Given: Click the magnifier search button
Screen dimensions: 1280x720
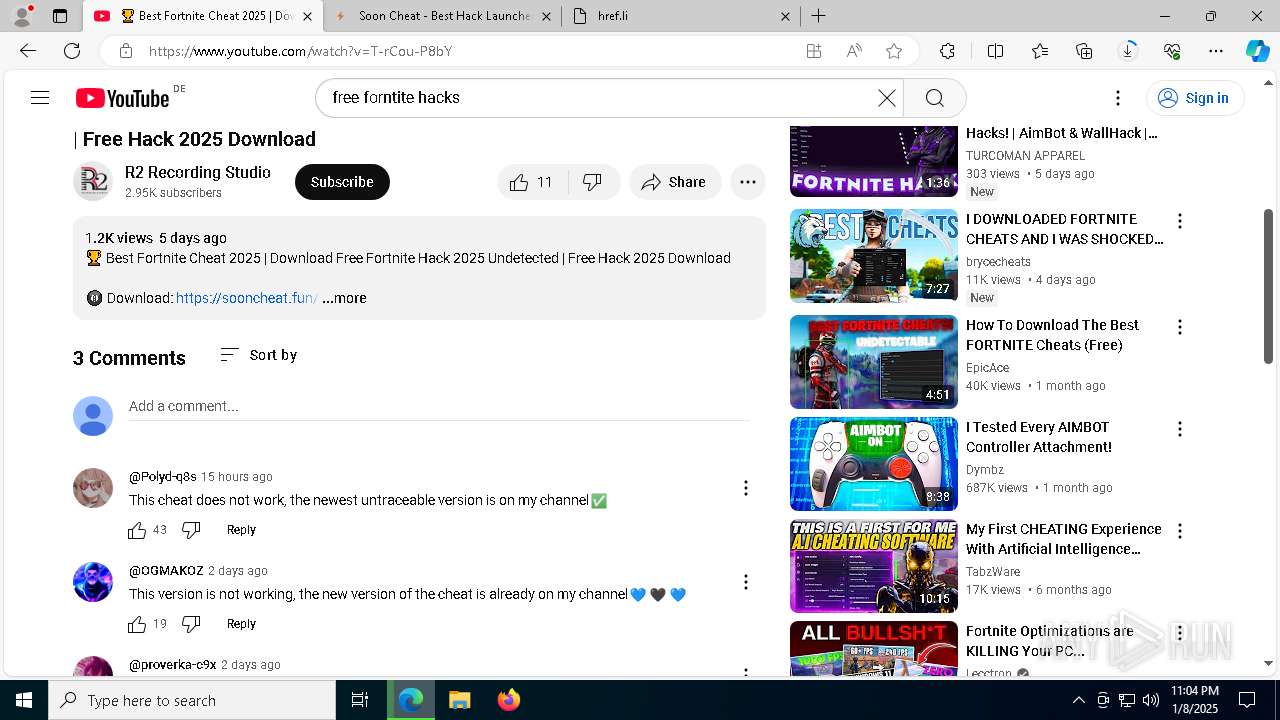Looking at the screenshot, I should [934, 97].
